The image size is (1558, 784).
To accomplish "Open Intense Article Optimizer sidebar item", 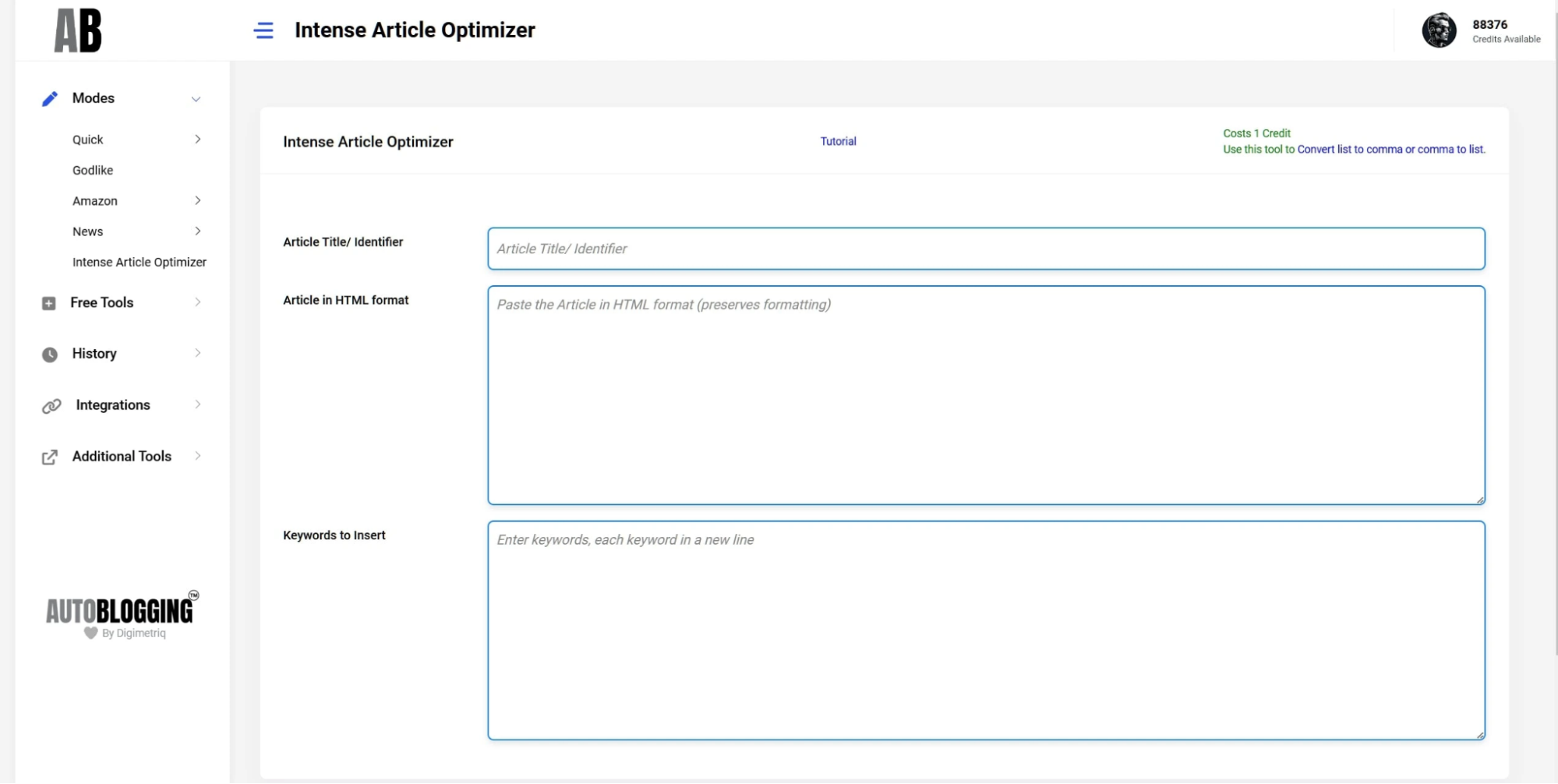I will 140,263.
